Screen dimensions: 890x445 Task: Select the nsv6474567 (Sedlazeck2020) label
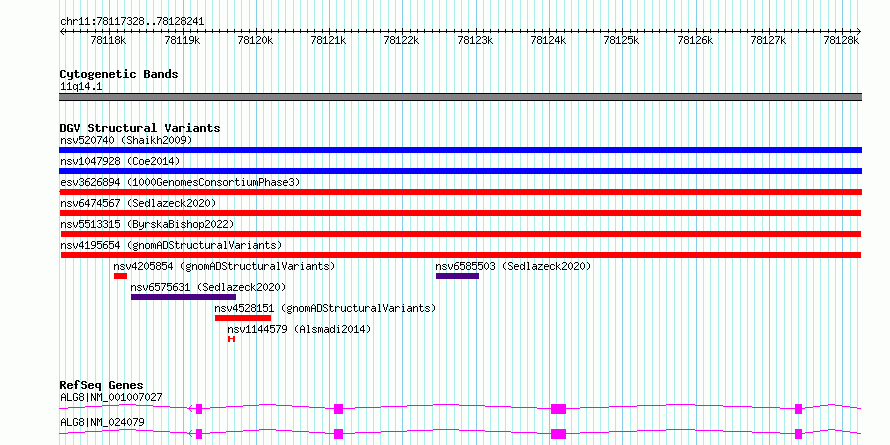(138, 203)
